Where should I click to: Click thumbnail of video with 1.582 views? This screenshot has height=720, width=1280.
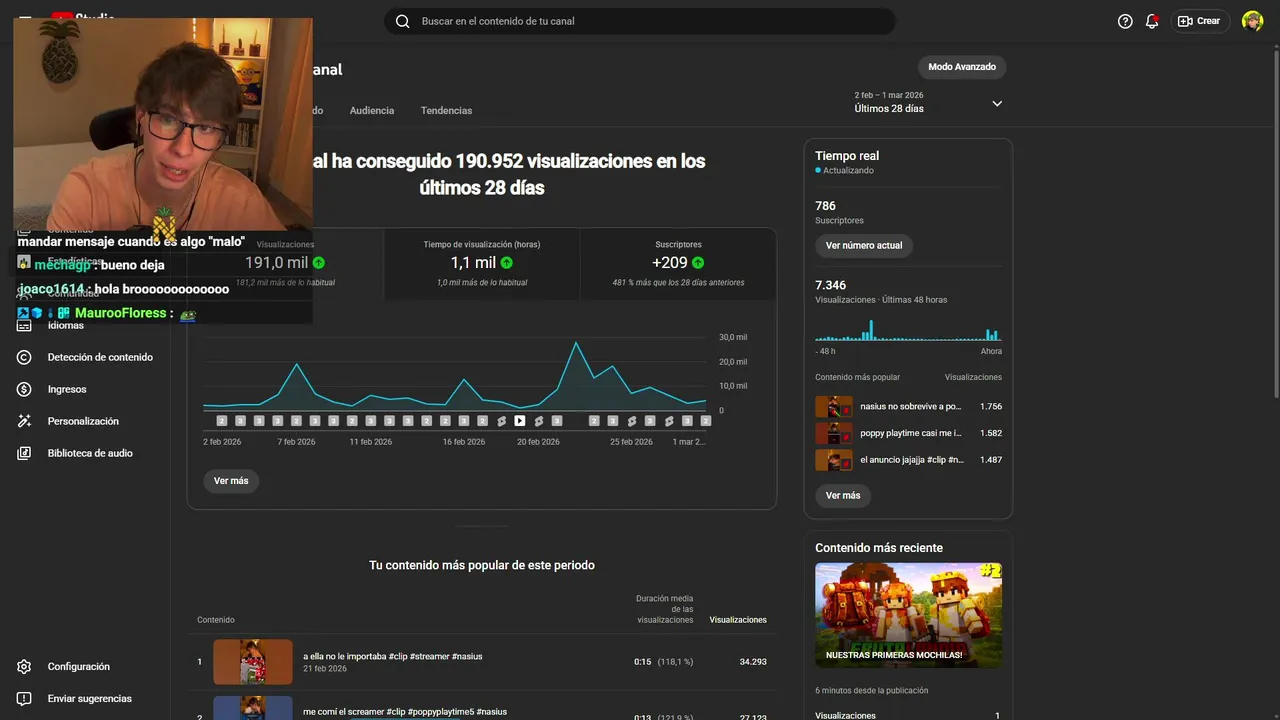[x=834, y=433]
